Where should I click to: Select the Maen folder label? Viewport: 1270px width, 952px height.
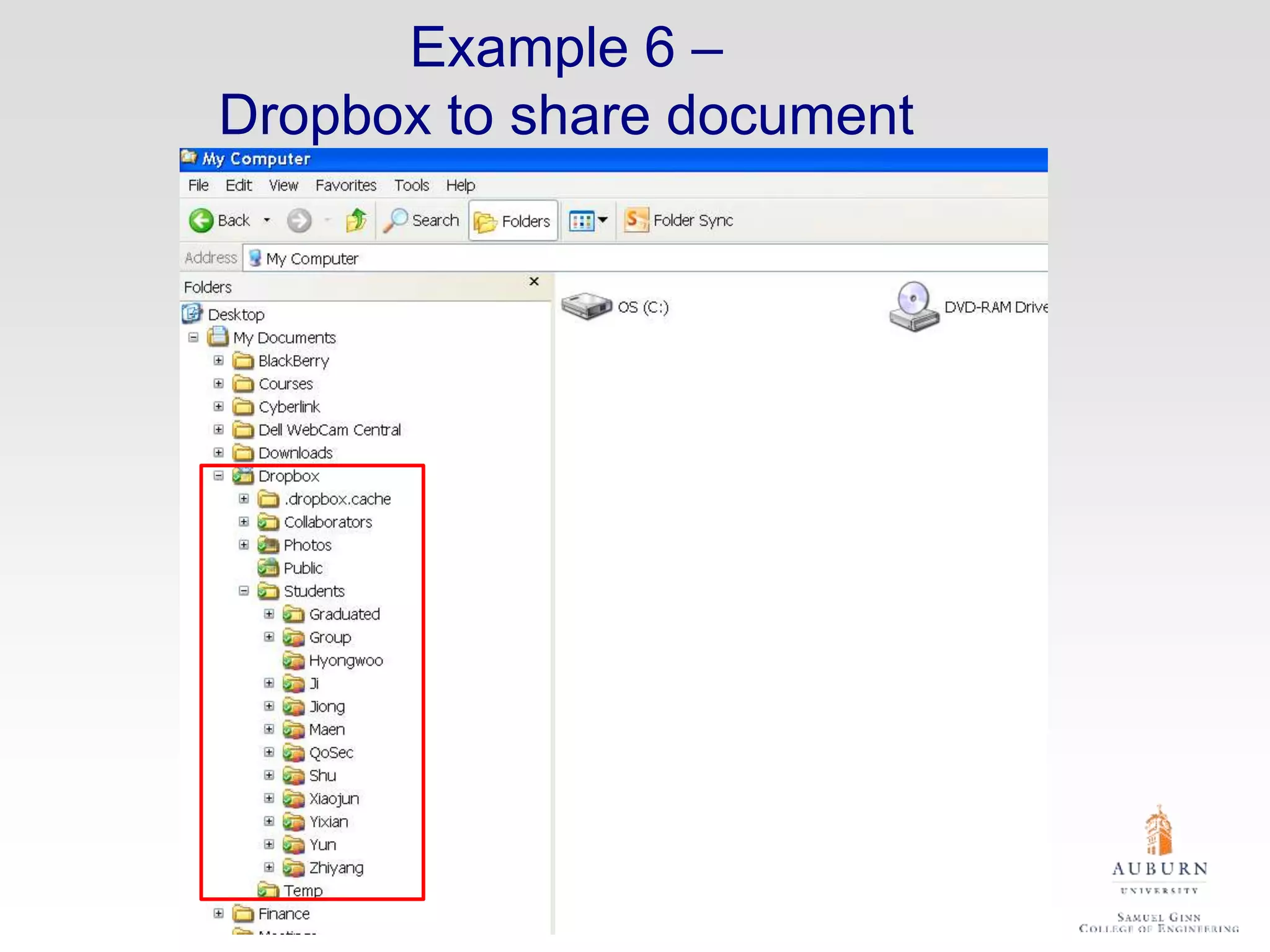(x=327, y=729)
